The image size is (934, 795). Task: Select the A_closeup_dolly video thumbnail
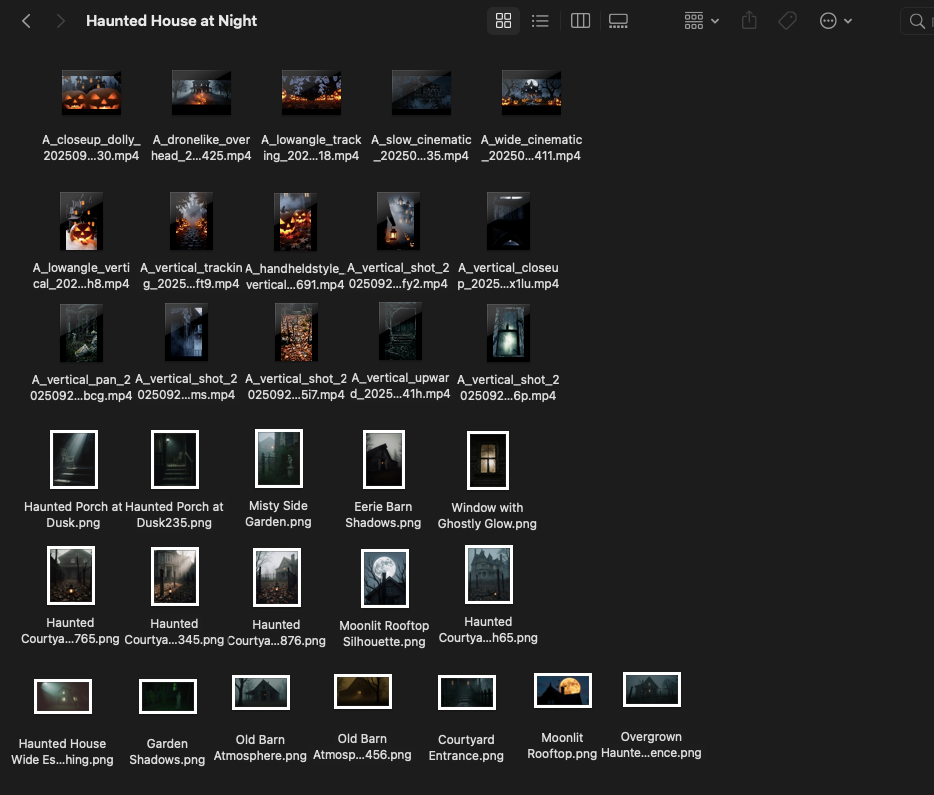pyautogui.click(x=91, y=92)
